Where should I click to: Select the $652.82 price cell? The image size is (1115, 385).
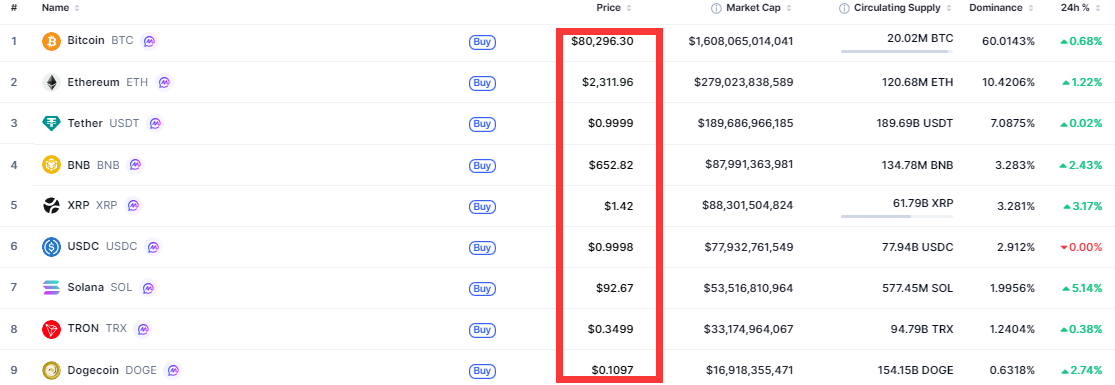pyautogui.click(x=611, y=165)
